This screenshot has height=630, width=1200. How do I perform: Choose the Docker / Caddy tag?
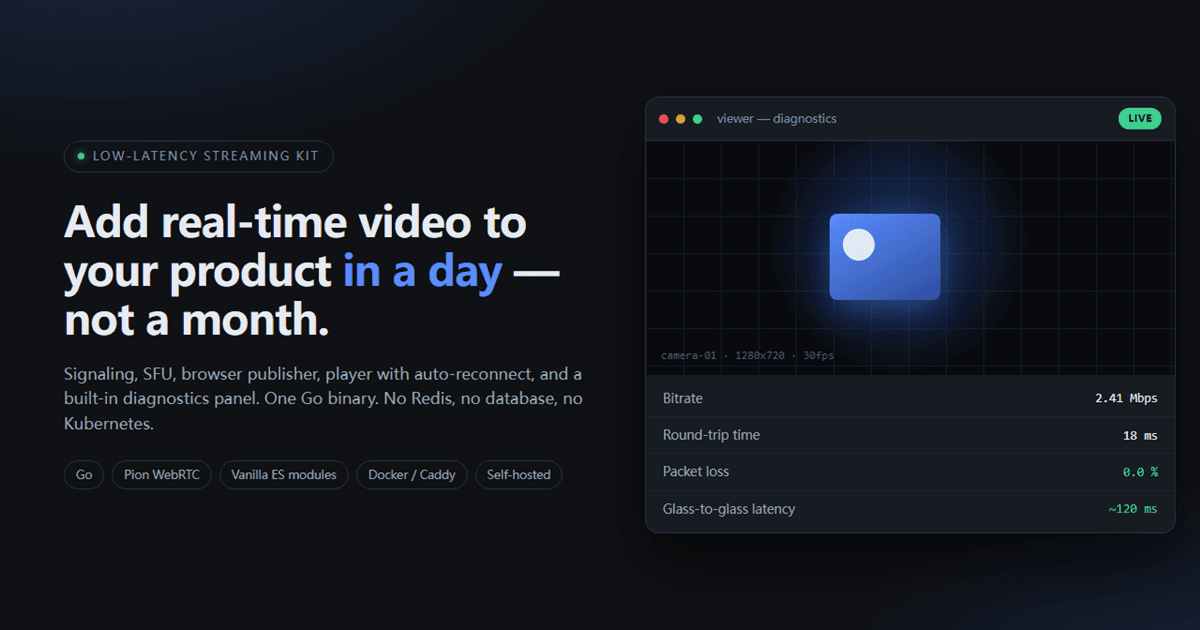412,475
